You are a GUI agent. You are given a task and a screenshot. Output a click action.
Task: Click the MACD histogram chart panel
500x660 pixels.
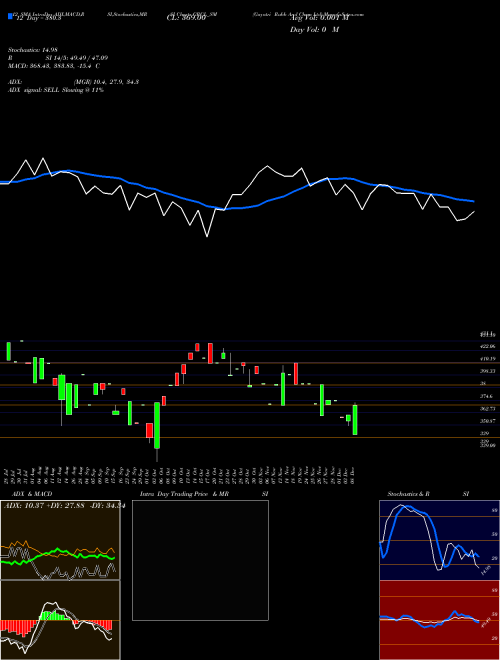pos(60,620)
